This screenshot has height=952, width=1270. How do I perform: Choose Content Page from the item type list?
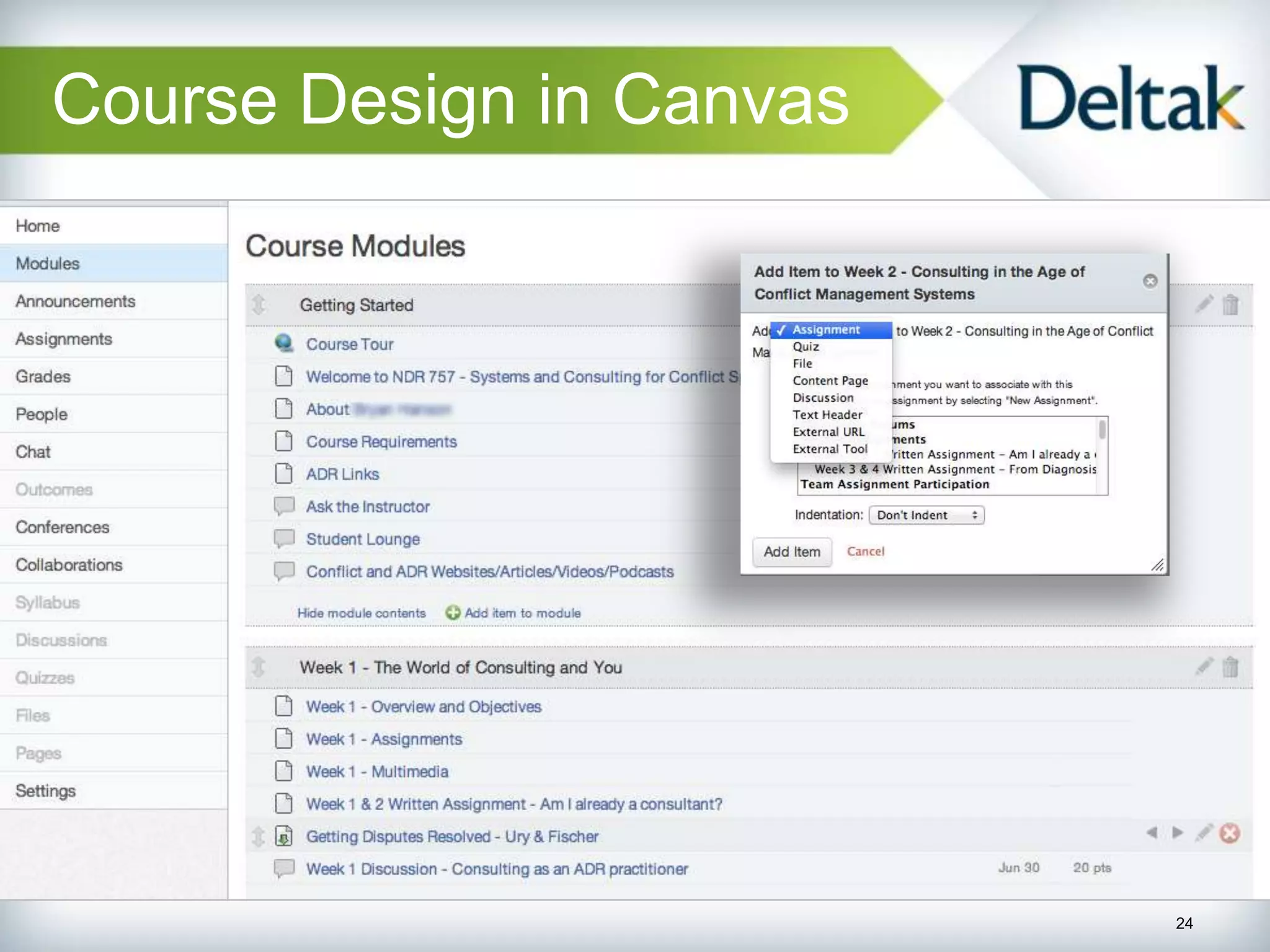coord(830,381)
